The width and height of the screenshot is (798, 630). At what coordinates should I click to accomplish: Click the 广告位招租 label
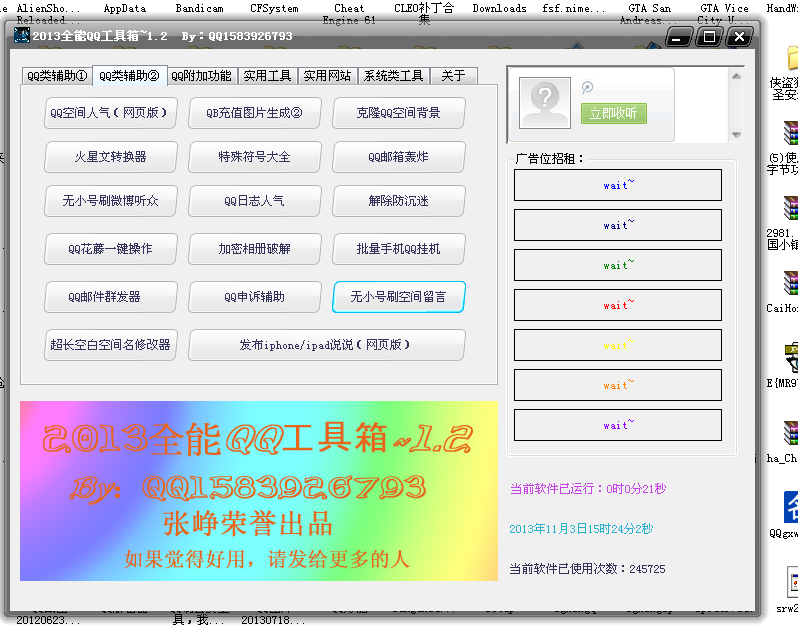pos(549,159)
